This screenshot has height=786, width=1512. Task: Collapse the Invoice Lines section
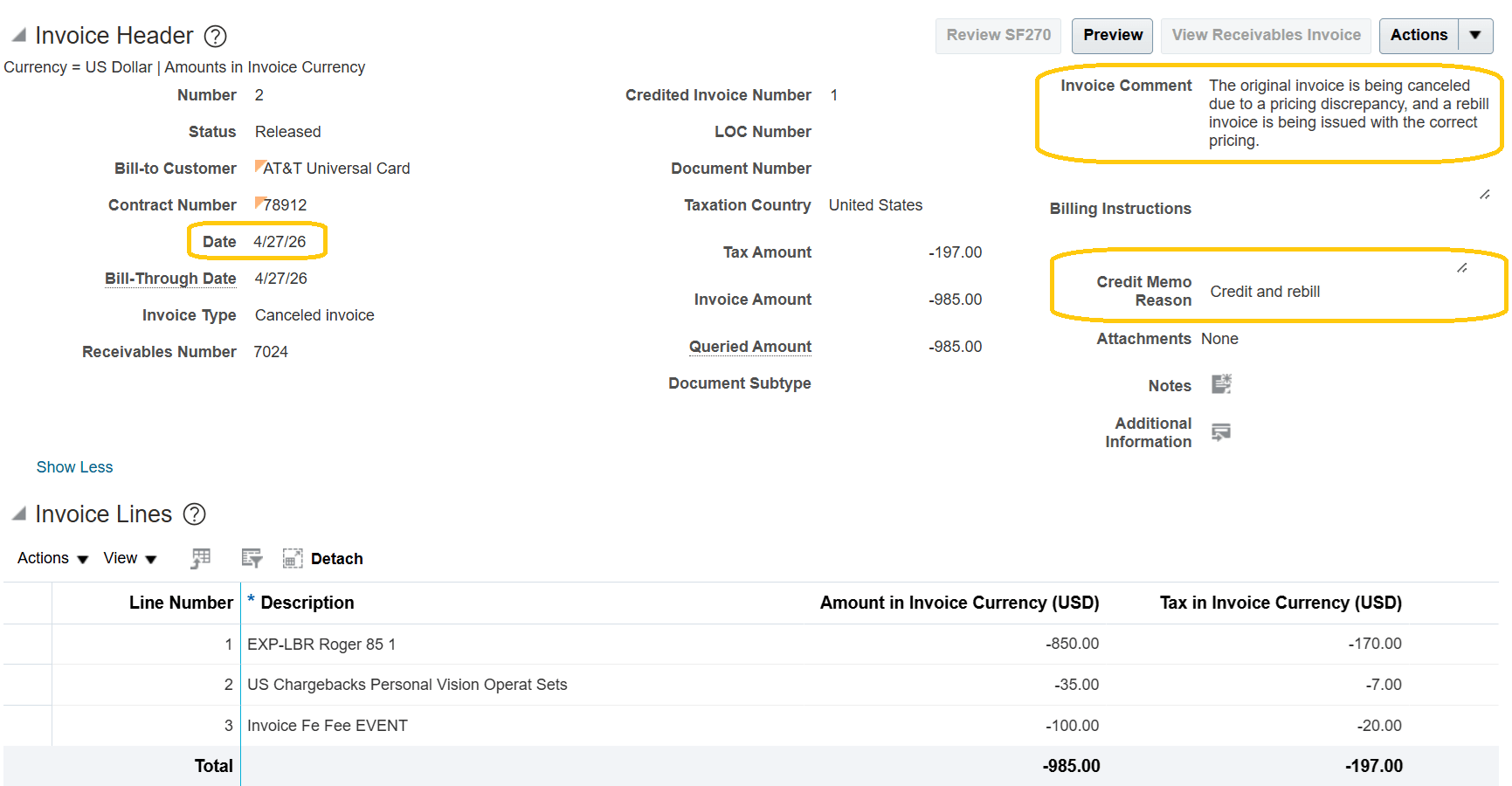pos(18,514)
